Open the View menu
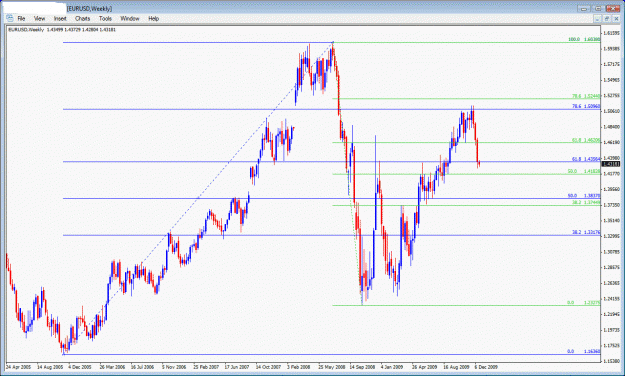This screenshot has height=376, width=625. pyautogui.click(x=39, y=18)
